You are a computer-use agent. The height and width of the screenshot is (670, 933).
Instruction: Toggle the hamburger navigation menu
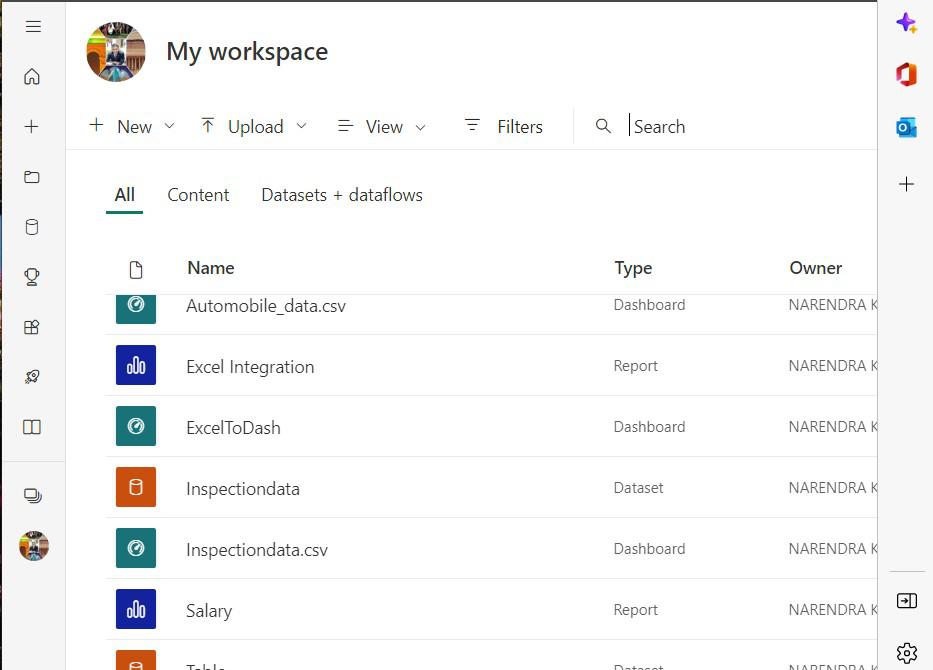click(33, 27)
